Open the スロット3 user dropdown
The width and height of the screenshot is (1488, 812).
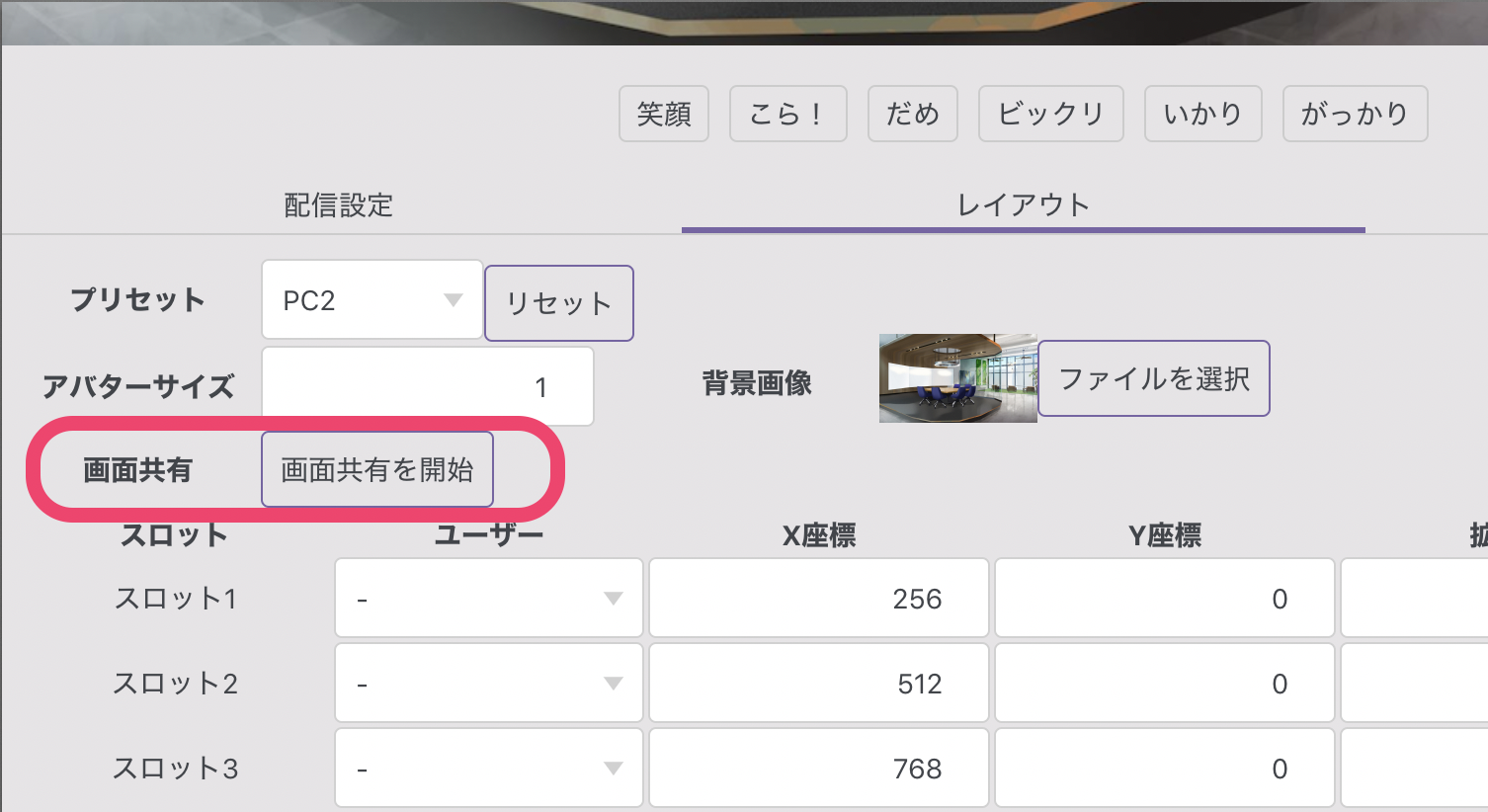click(x=488, y=769)
